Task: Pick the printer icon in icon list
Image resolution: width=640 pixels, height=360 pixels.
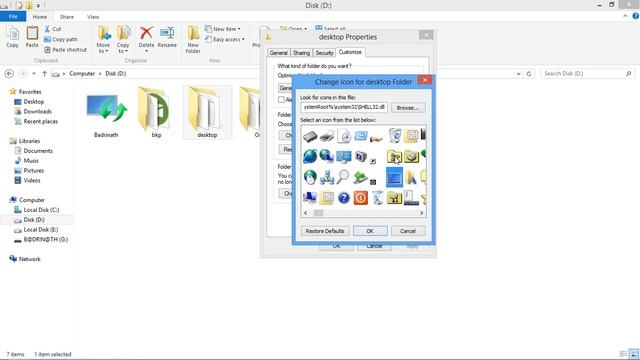Action: coord(327,136)
